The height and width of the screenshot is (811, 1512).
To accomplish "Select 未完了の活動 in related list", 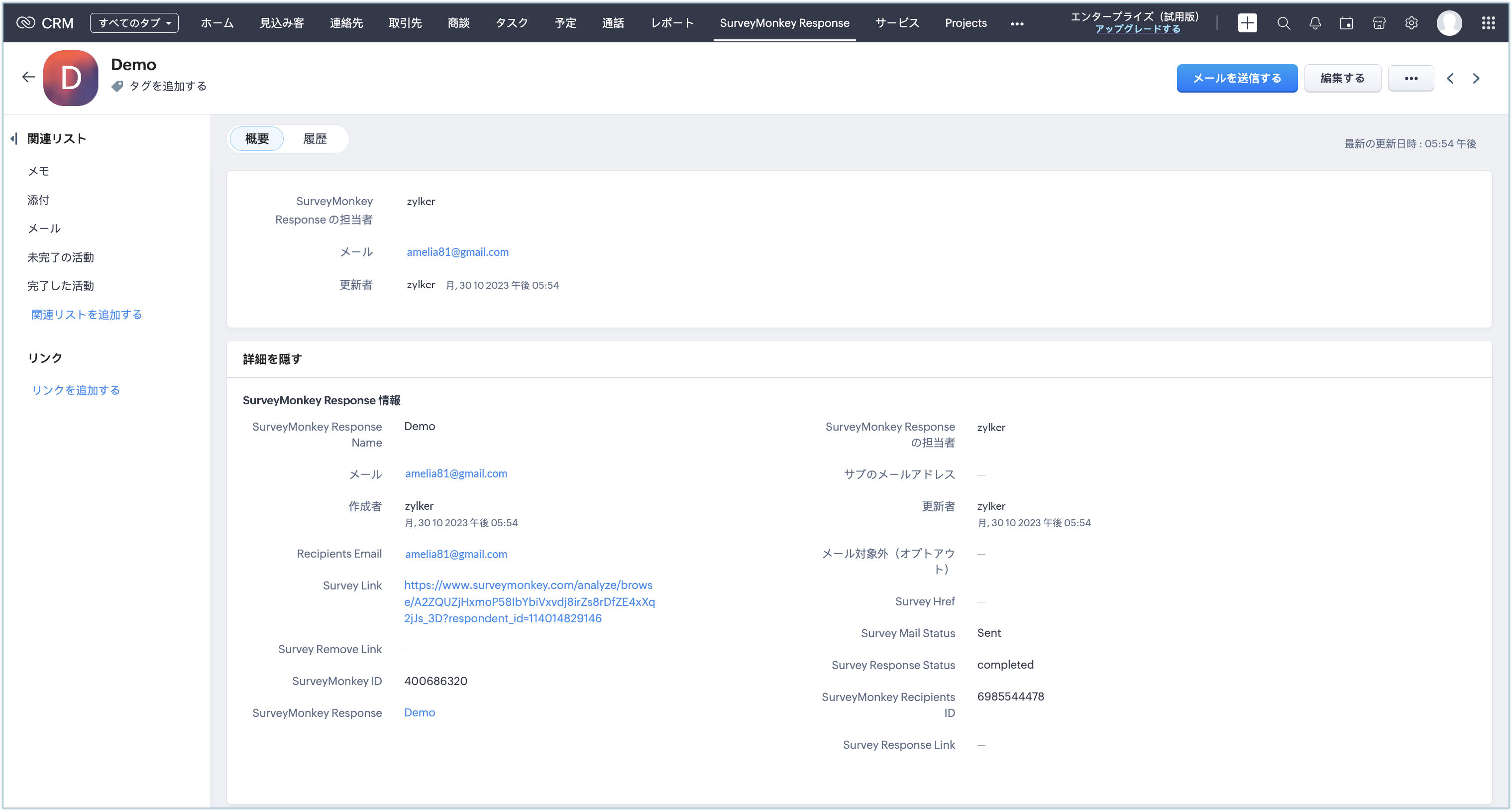I will coord(61,257).
